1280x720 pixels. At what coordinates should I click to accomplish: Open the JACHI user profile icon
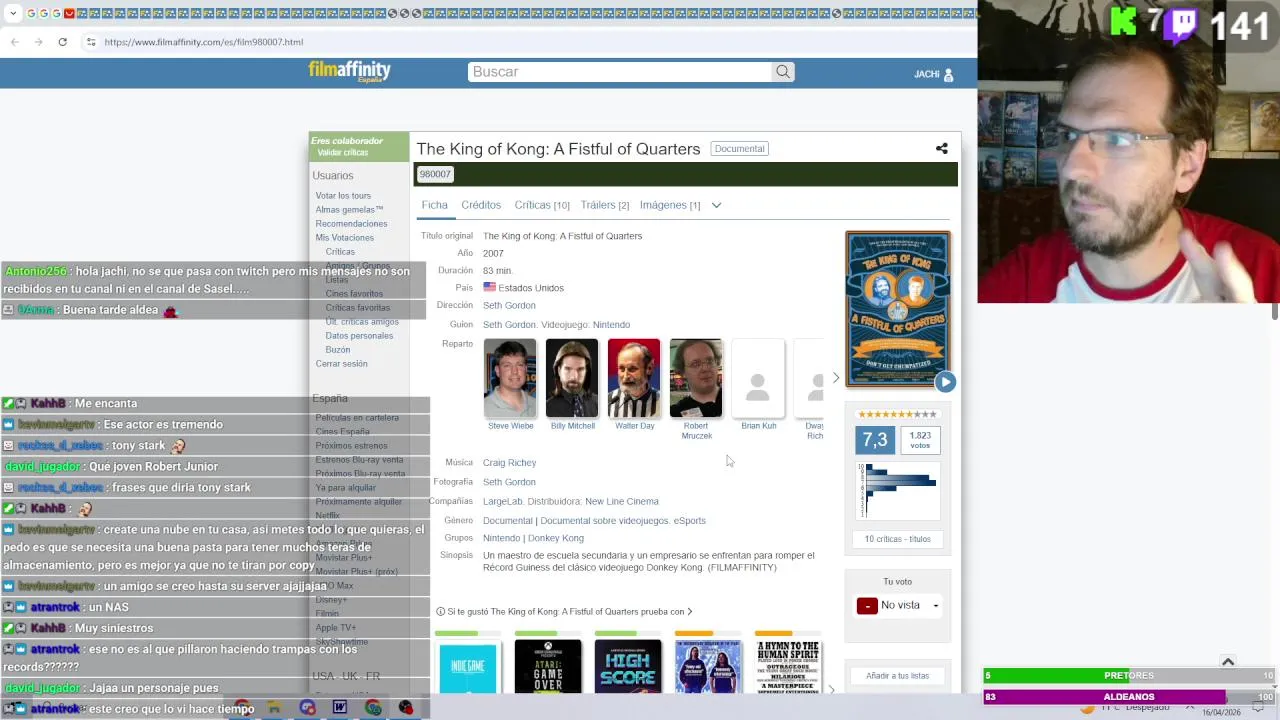pyautogui.click(x=948, y=74)
